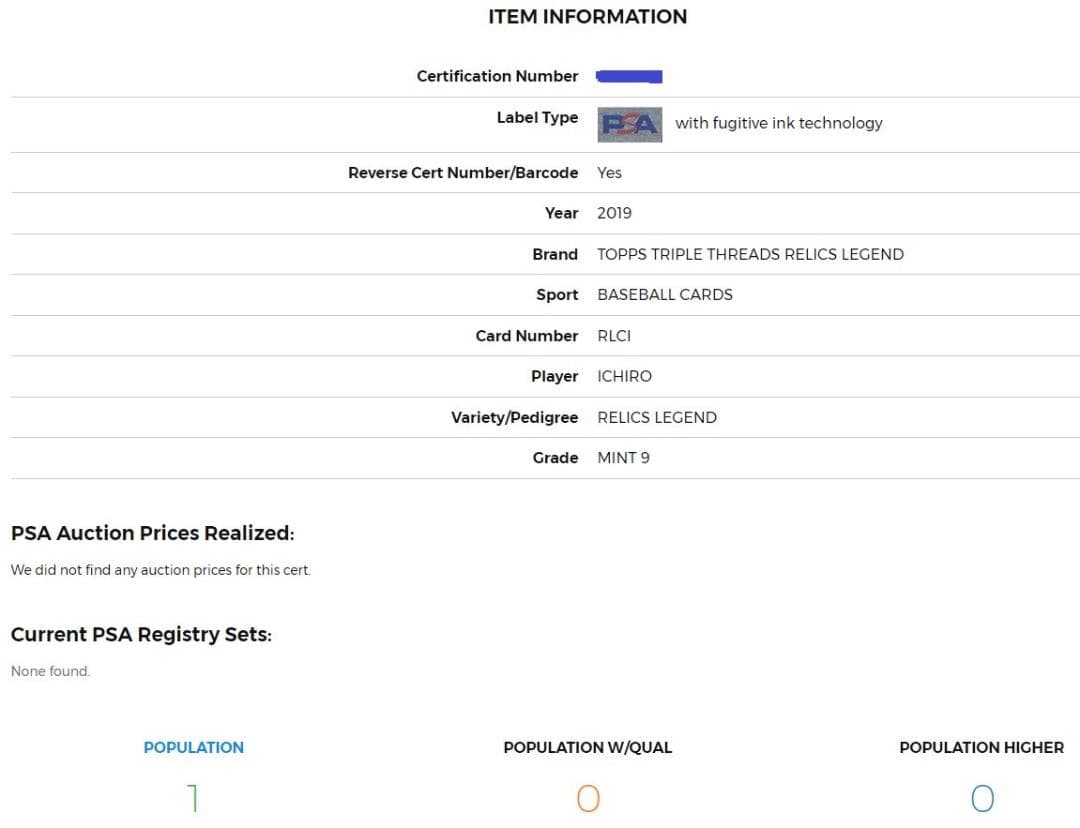Open the blue POPULATION link
The height and width of the screenshot is (828, 1080).
pyautogui.click(x=193, y=747)
